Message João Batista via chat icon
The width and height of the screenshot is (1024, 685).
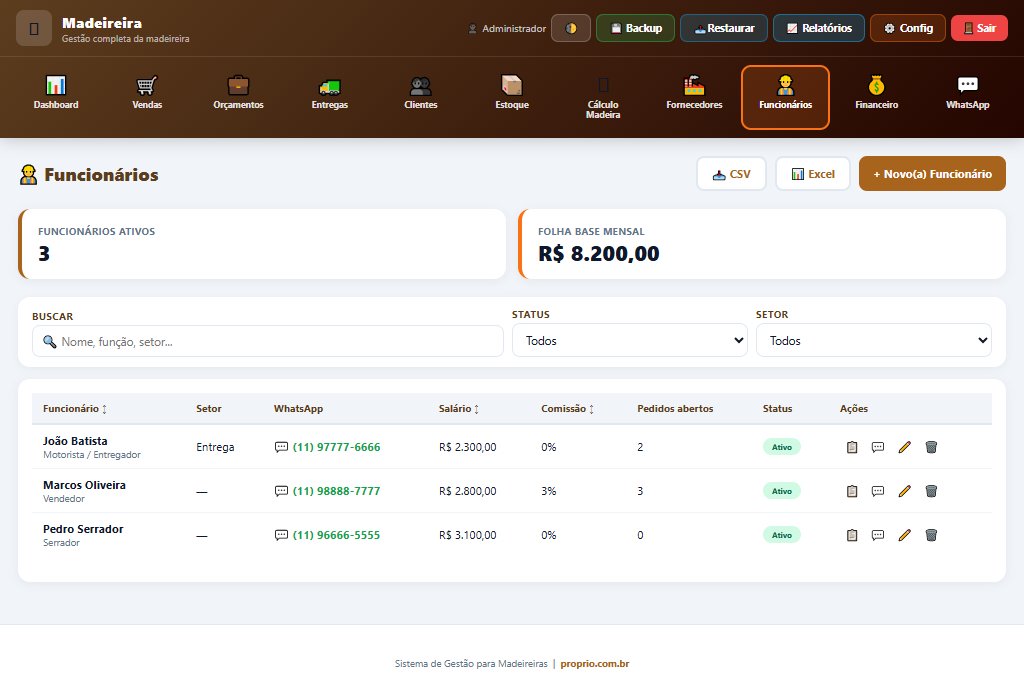(878, 447)
